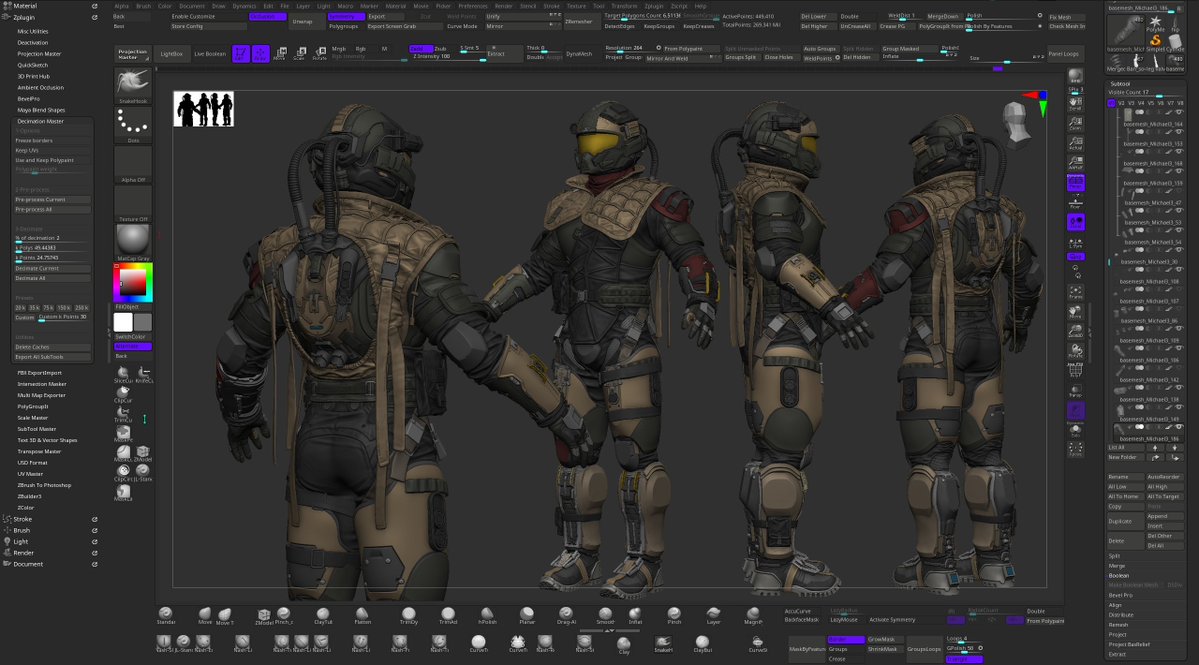Select the hPolish brush
Viewport: 1199px width, 665px height.
pyautogui.click(x=487, y=615)
